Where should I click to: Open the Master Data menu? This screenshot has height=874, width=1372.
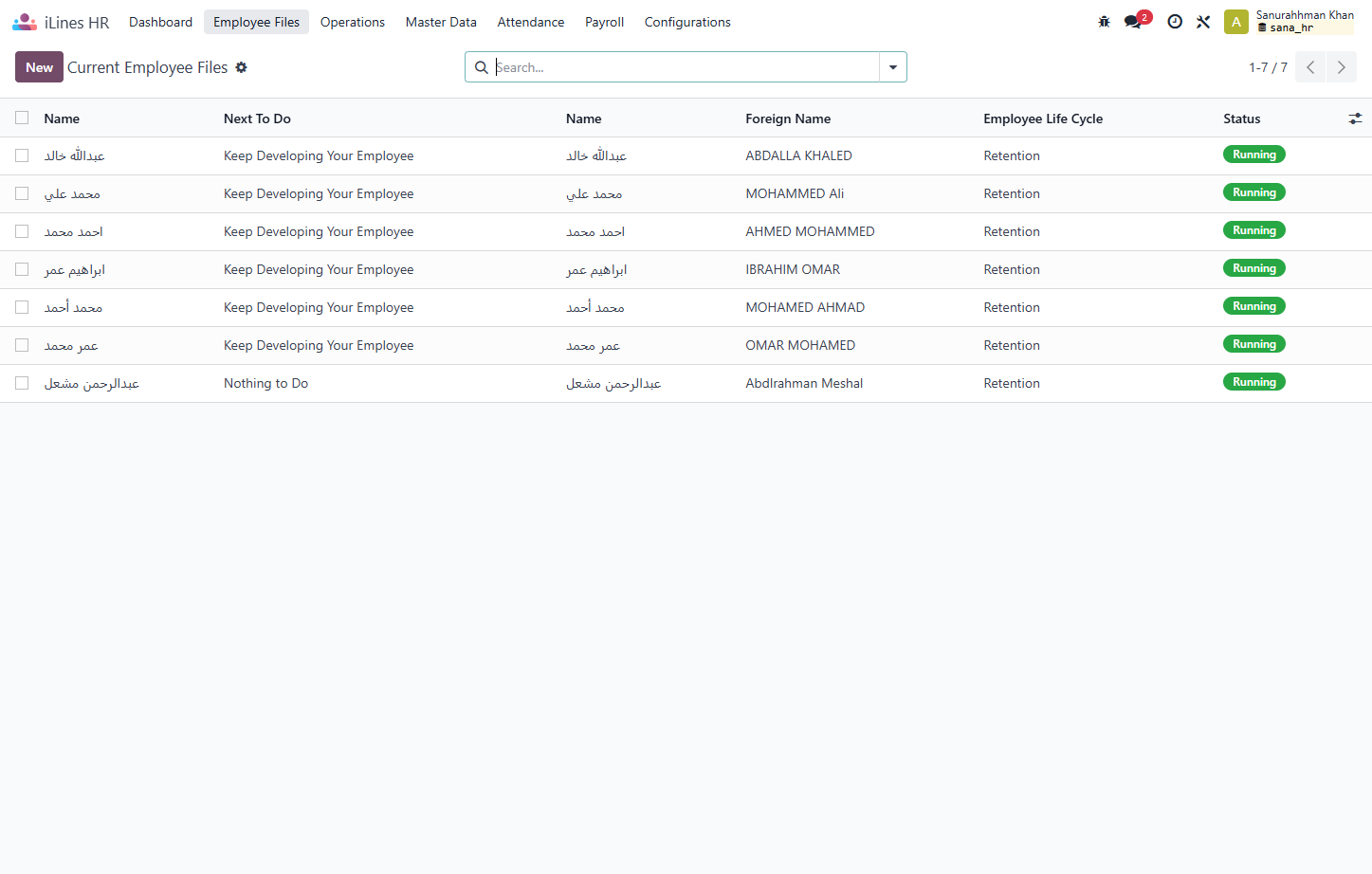point(441,22)
